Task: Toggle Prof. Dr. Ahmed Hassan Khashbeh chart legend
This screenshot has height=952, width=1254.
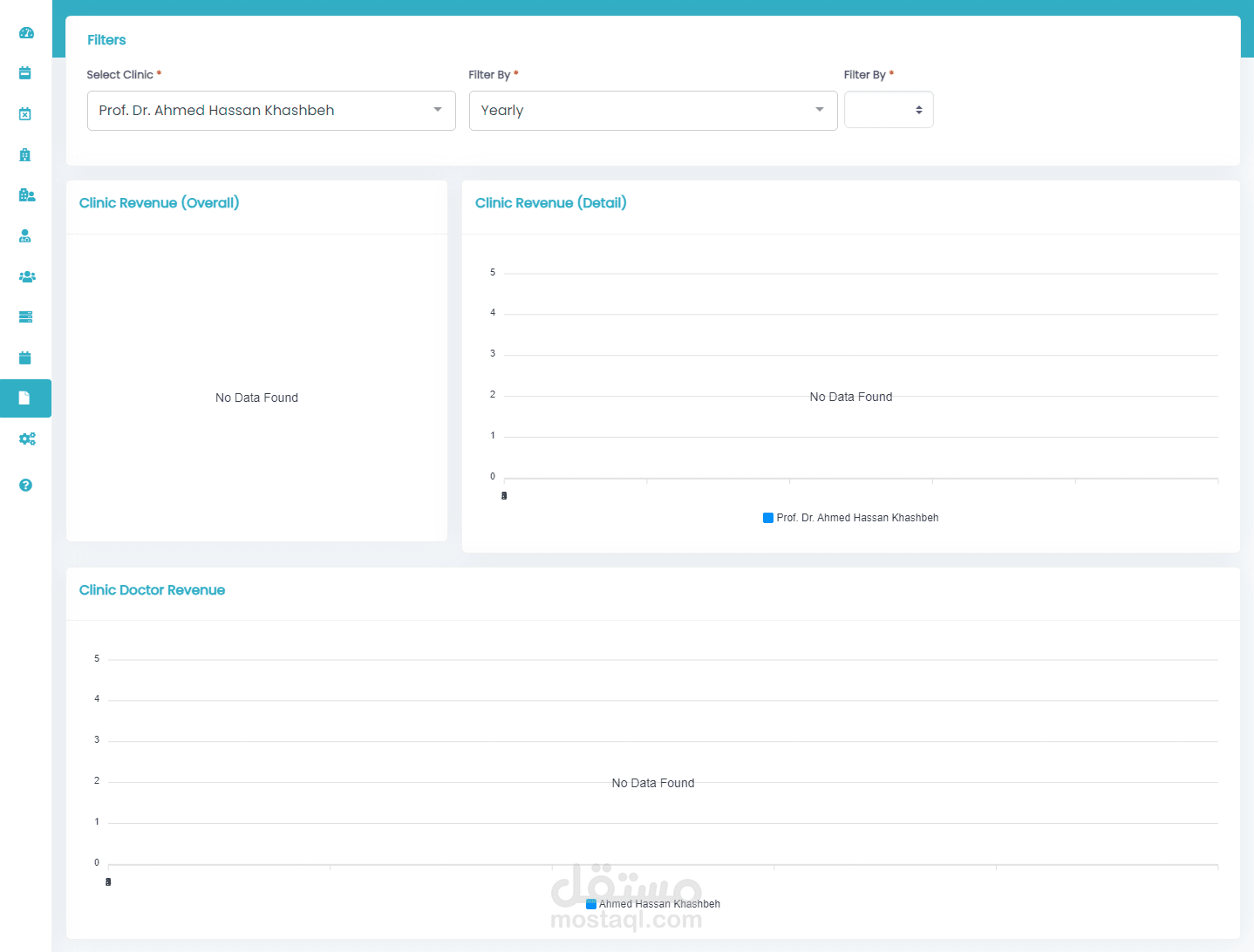Action: (857, 518)
